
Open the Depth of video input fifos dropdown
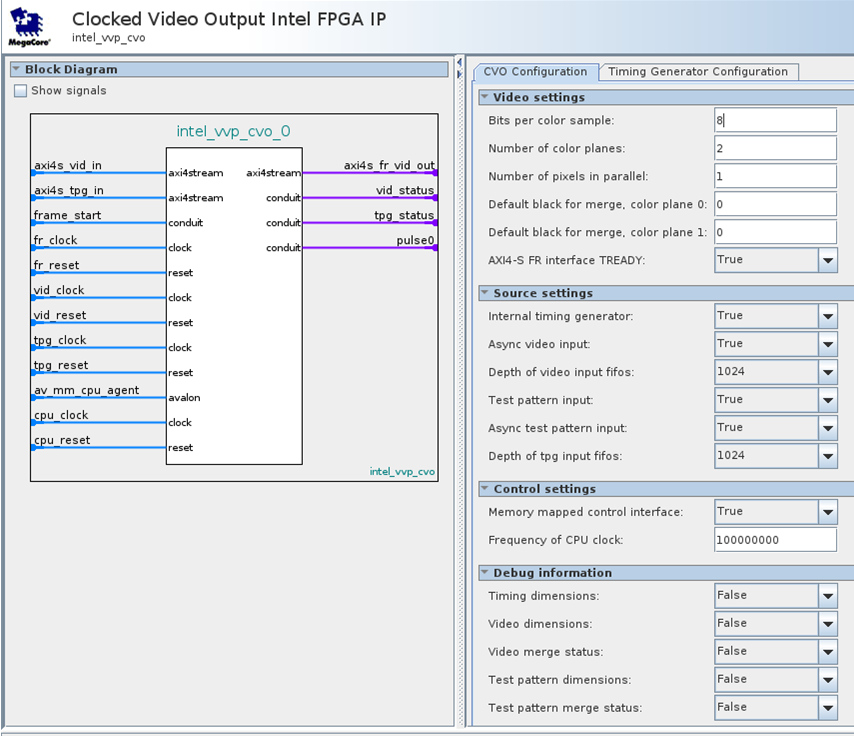coord(827,372)
